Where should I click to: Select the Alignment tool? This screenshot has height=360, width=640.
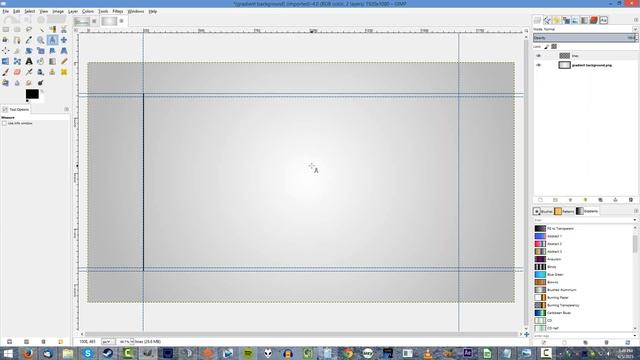tap(6, 51)
